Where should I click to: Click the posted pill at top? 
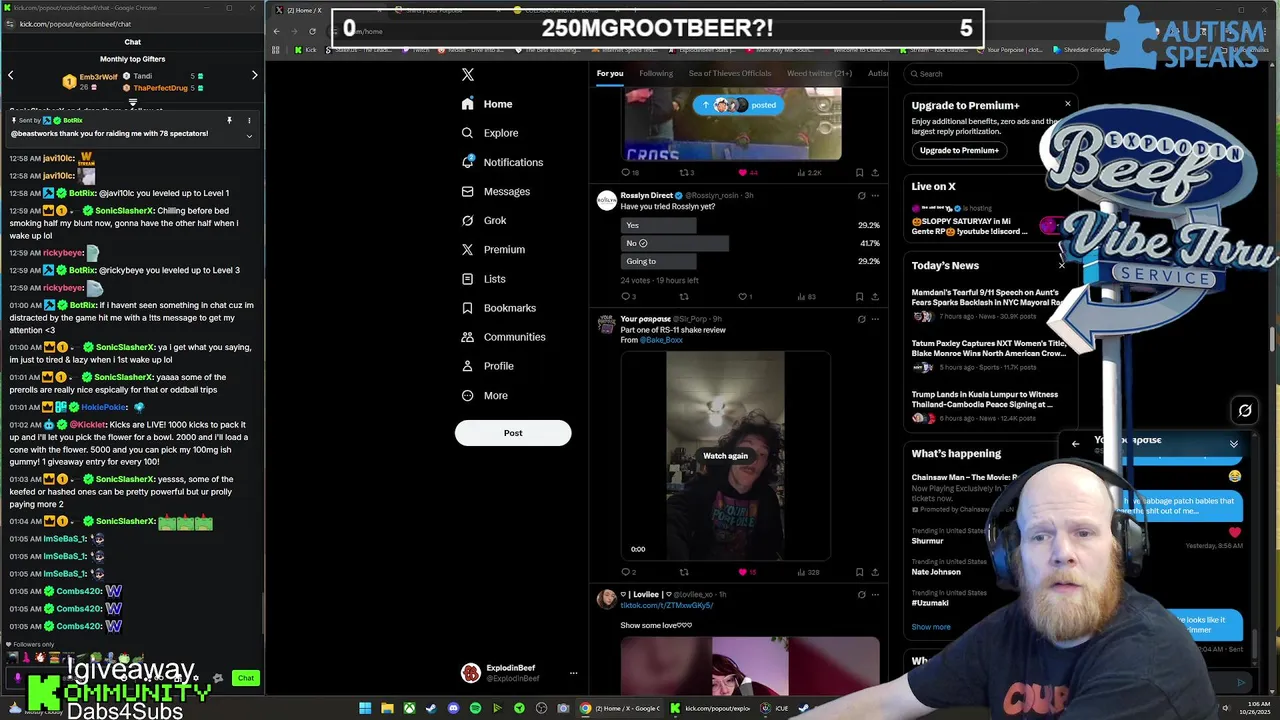point(738,105)
